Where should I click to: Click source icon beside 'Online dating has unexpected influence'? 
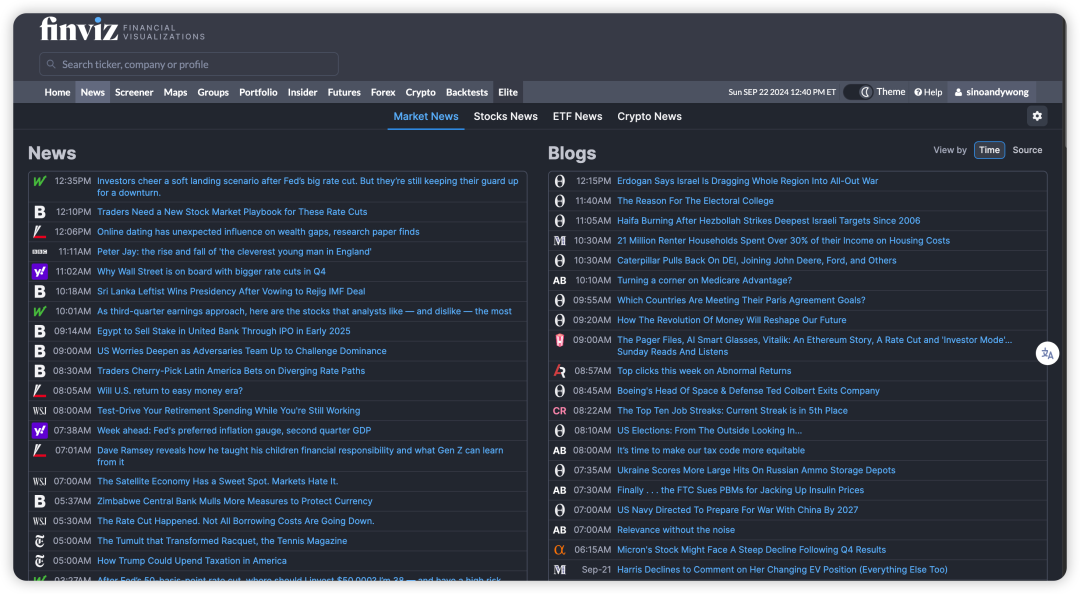[40, 232]
